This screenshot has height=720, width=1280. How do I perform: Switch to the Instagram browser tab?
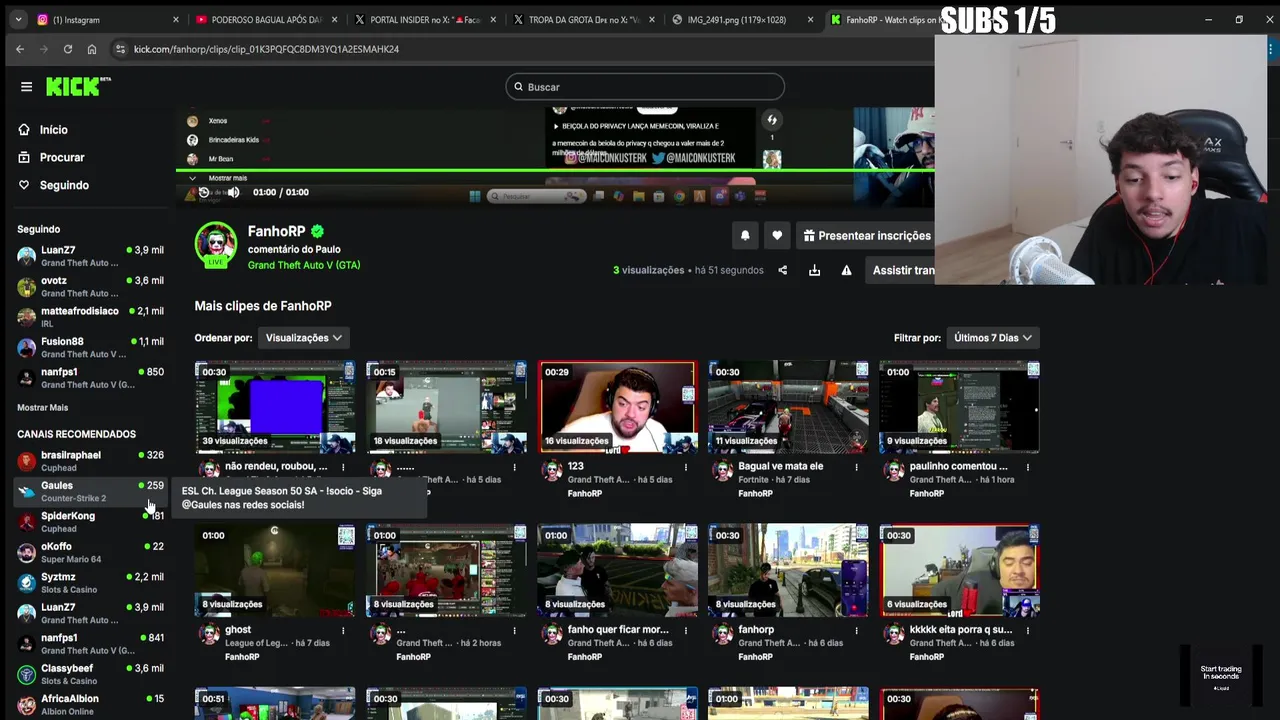point(105,20)
